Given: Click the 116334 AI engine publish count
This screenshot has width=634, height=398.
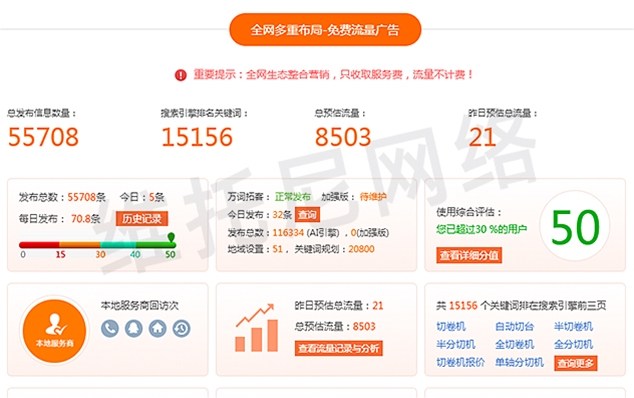Looking at the screenshot, I should pyautogui.click(x=288, y=233).
